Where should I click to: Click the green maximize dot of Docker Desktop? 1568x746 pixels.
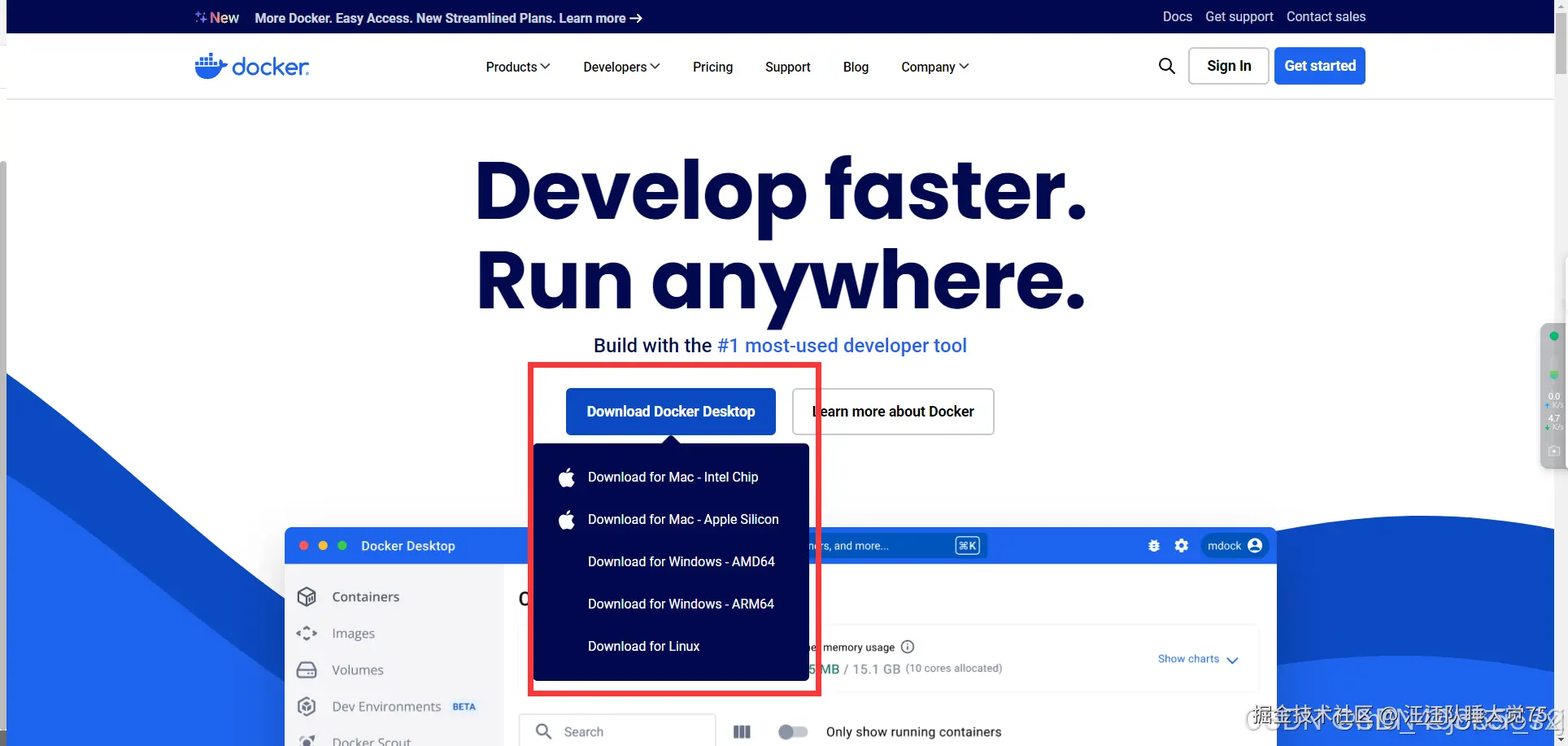coord(342,546)
